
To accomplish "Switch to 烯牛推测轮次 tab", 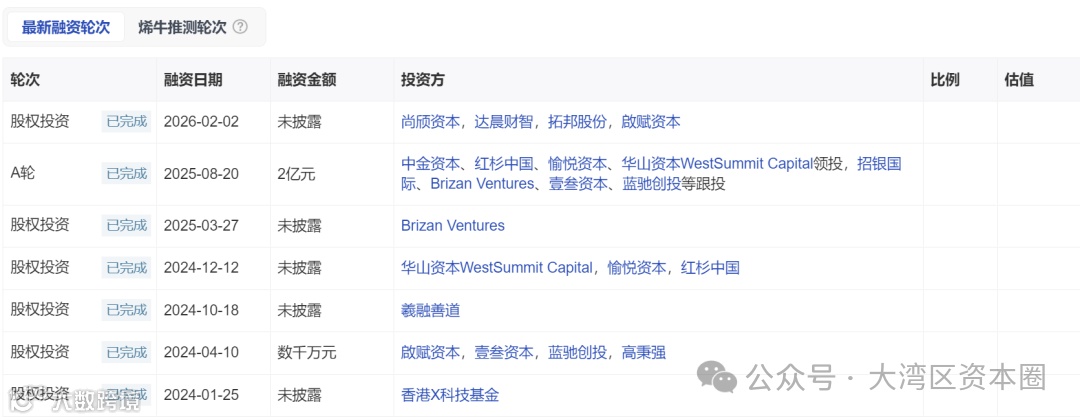I will [183, 28].
